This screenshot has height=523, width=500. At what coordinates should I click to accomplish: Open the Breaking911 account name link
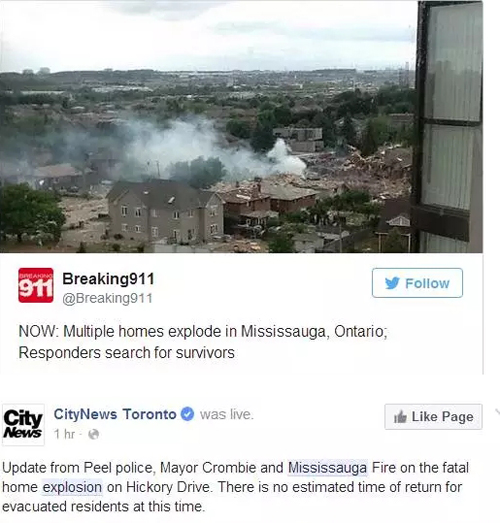(x=108, y=279)
